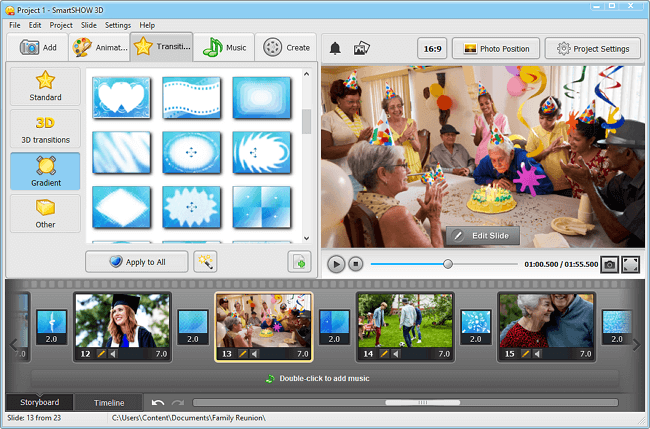The height and width of the screenshot is (429, 650).
Task: Choose the film strip wave transition
Action: click(191, 97)
